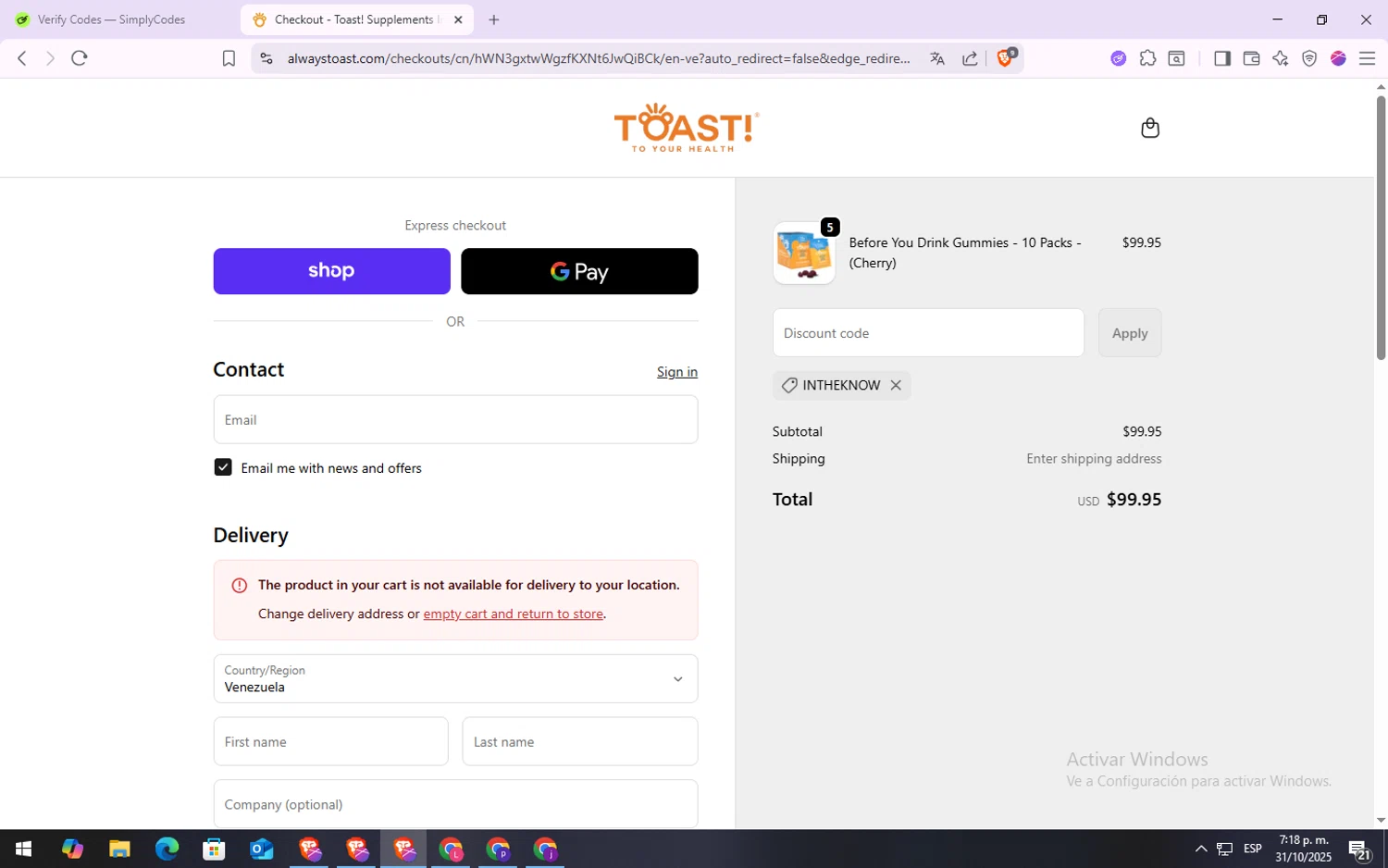Image resolution: width=1388 pixels, height=868 pixels.
Task: Focus the First name field
Action: tap(330, 741)
